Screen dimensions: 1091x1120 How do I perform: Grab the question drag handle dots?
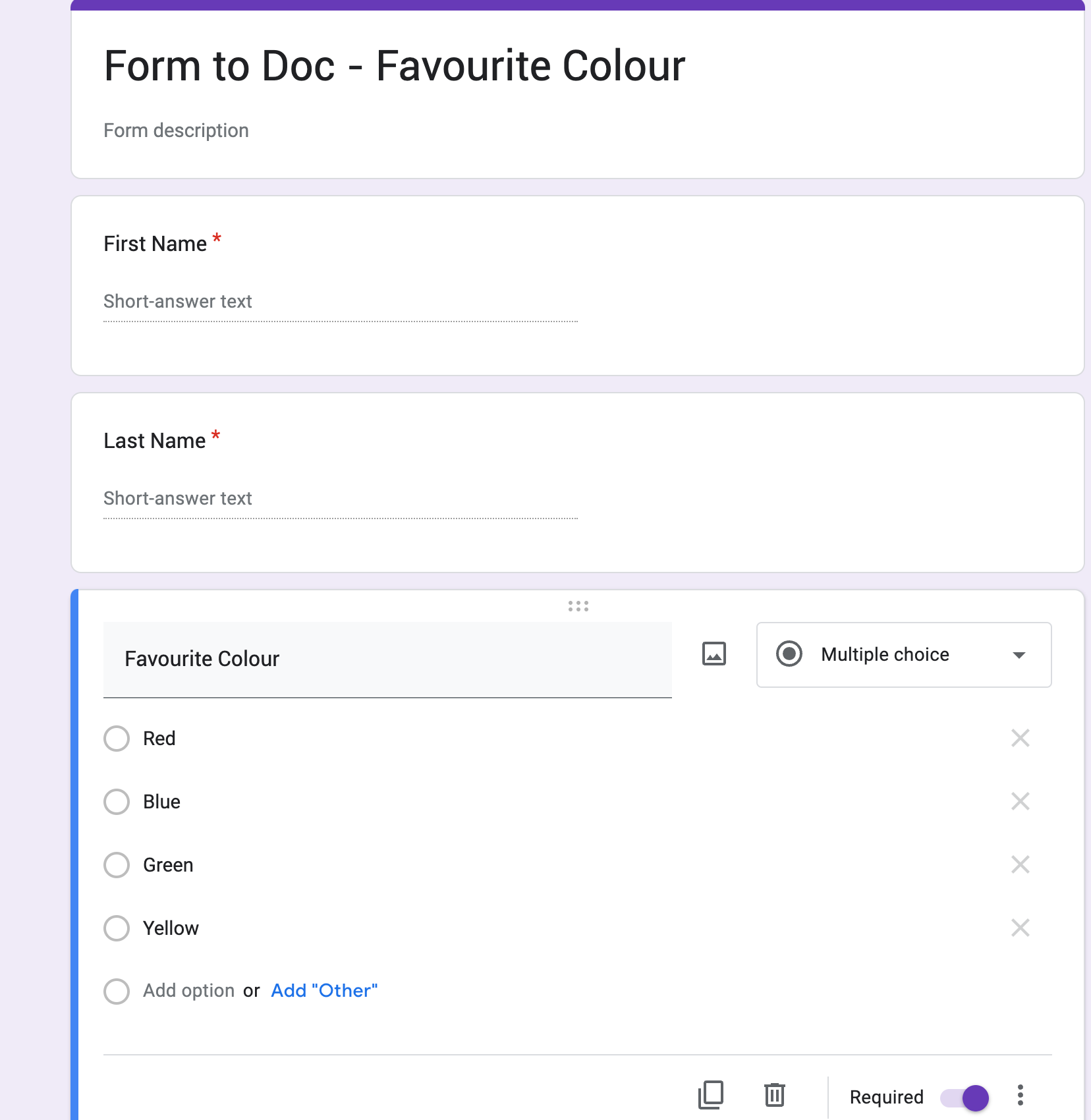click(578, 605)
